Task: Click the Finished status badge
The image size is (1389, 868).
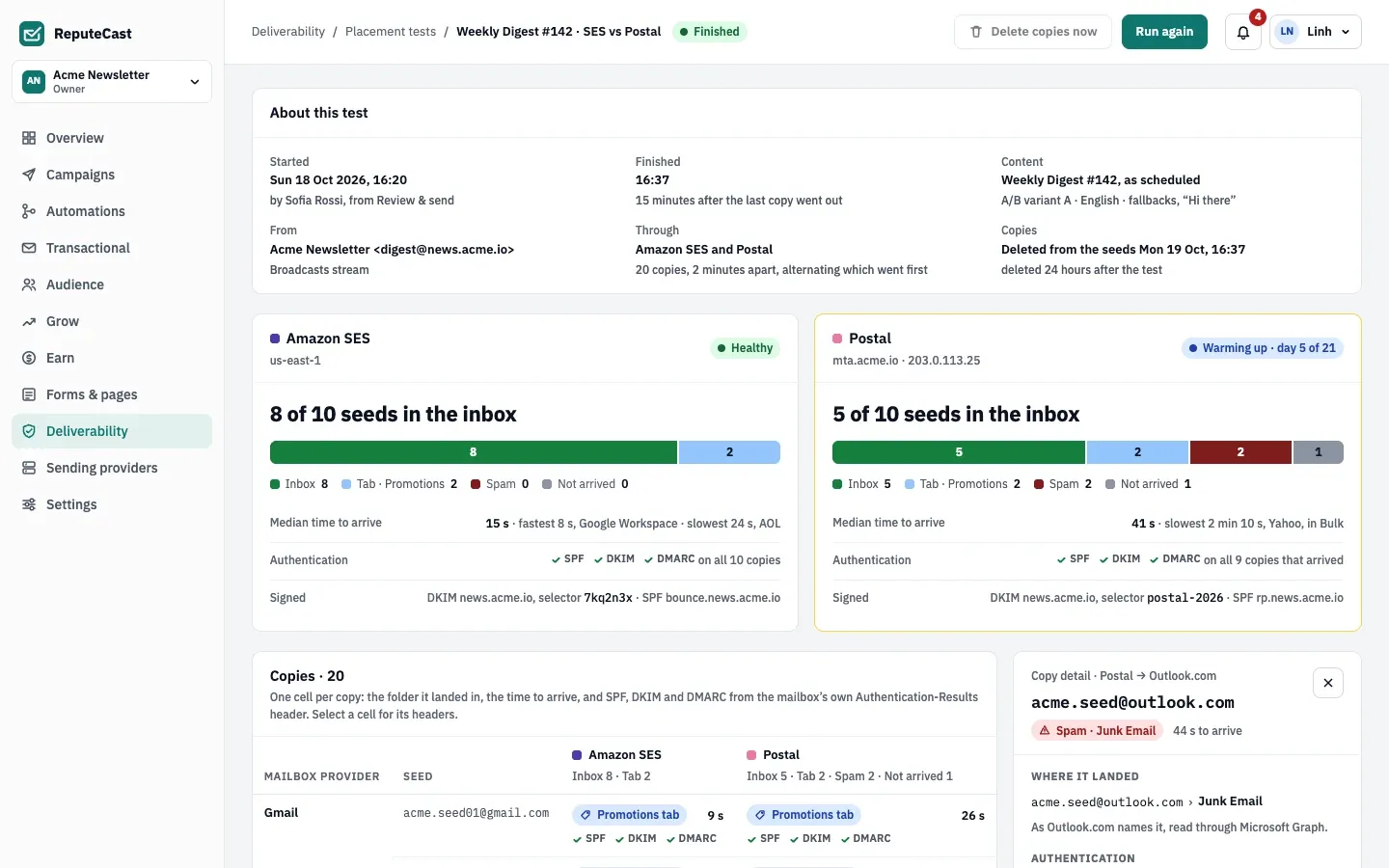Action: pos(709,32)
